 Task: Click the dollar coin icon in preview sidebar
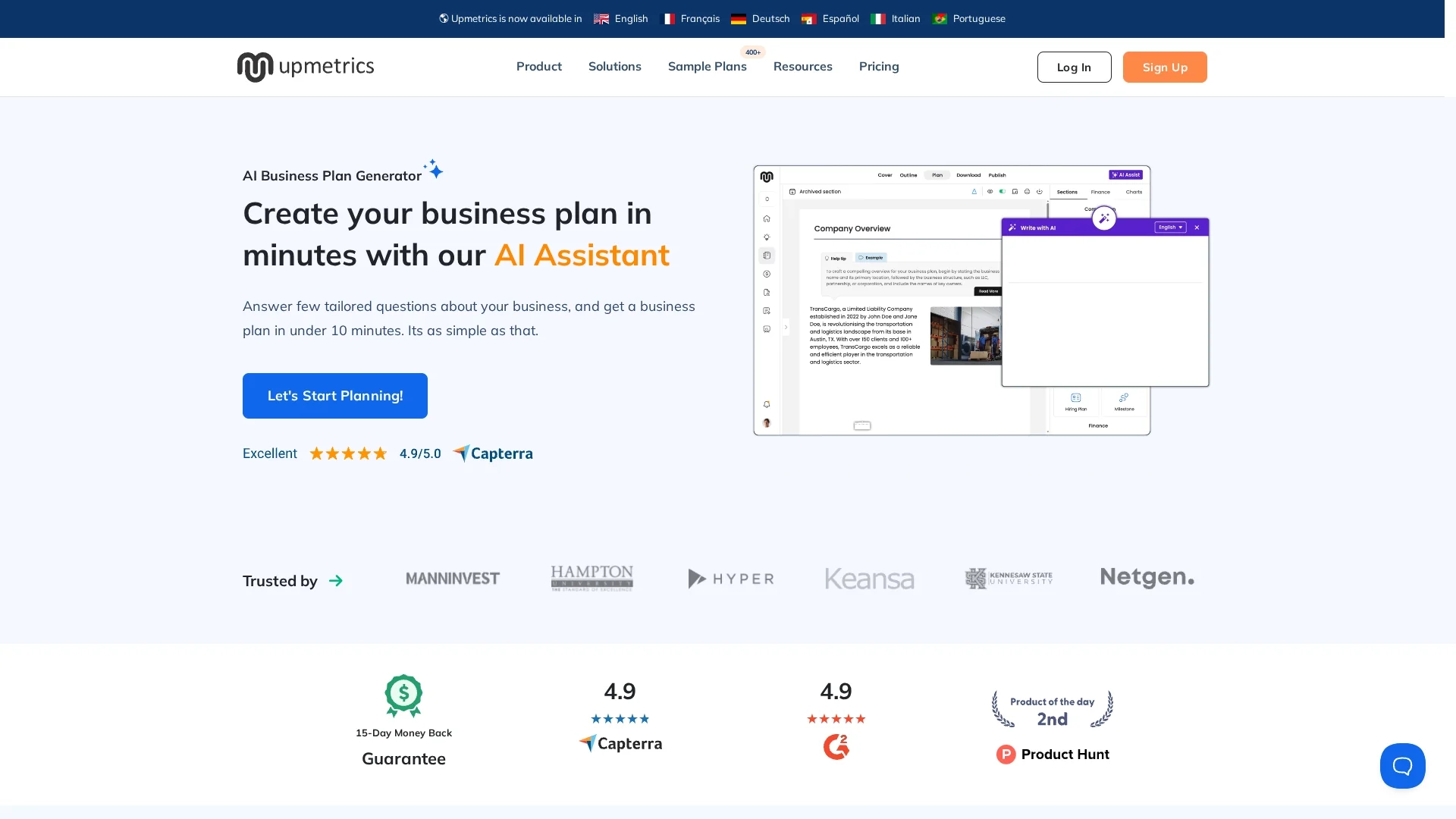click(x=767, y=274)
